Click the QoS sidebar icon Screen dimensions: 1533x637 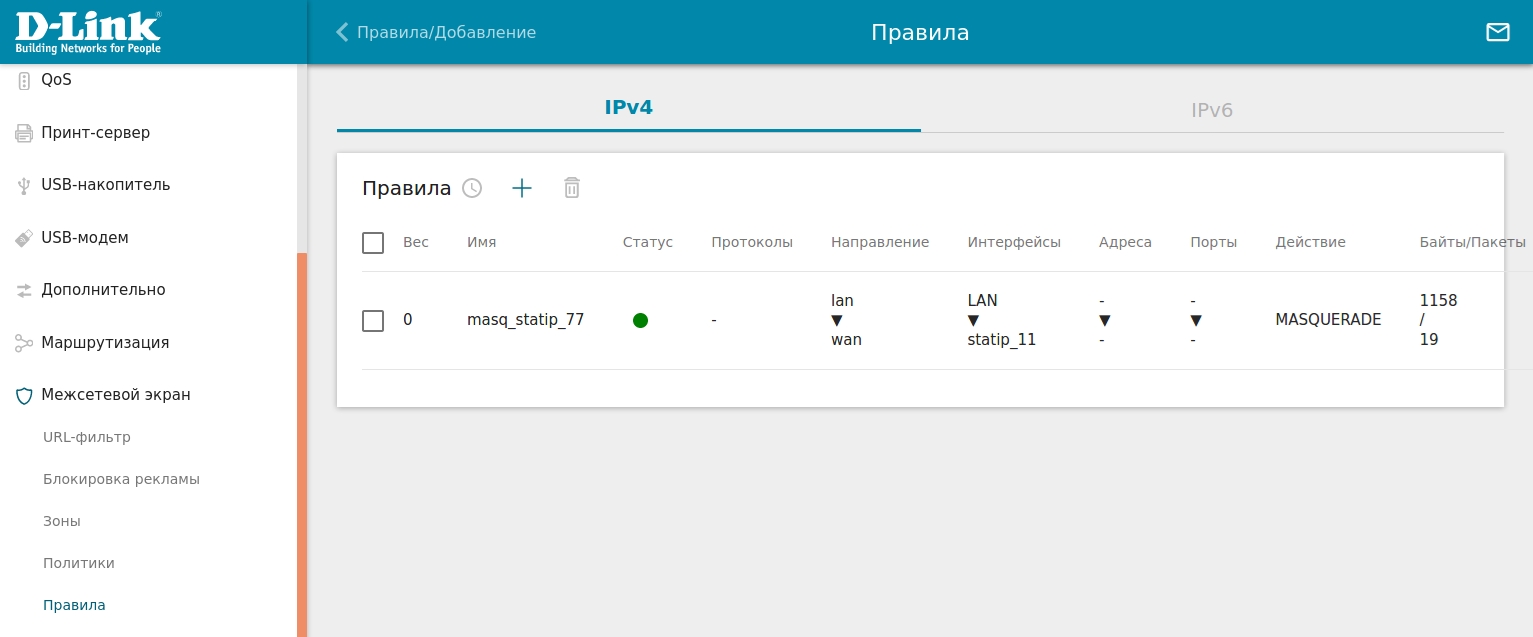pyautogui.click(x=24, y=81)
